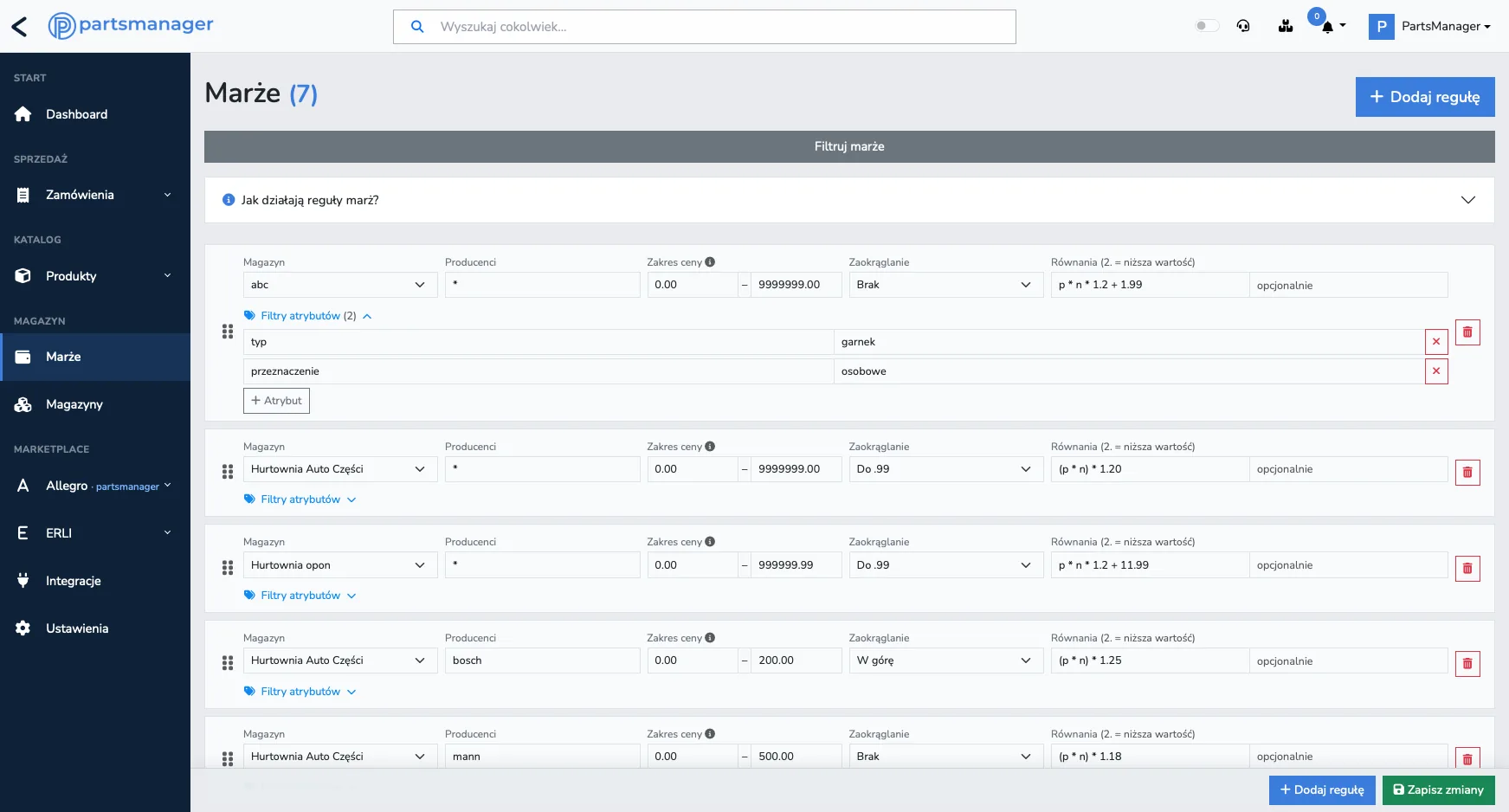The height and width of the screenshot is (812, 1509).
Task: Click top 'Dodaj regułę' button
Action: tap(1425, 97)
